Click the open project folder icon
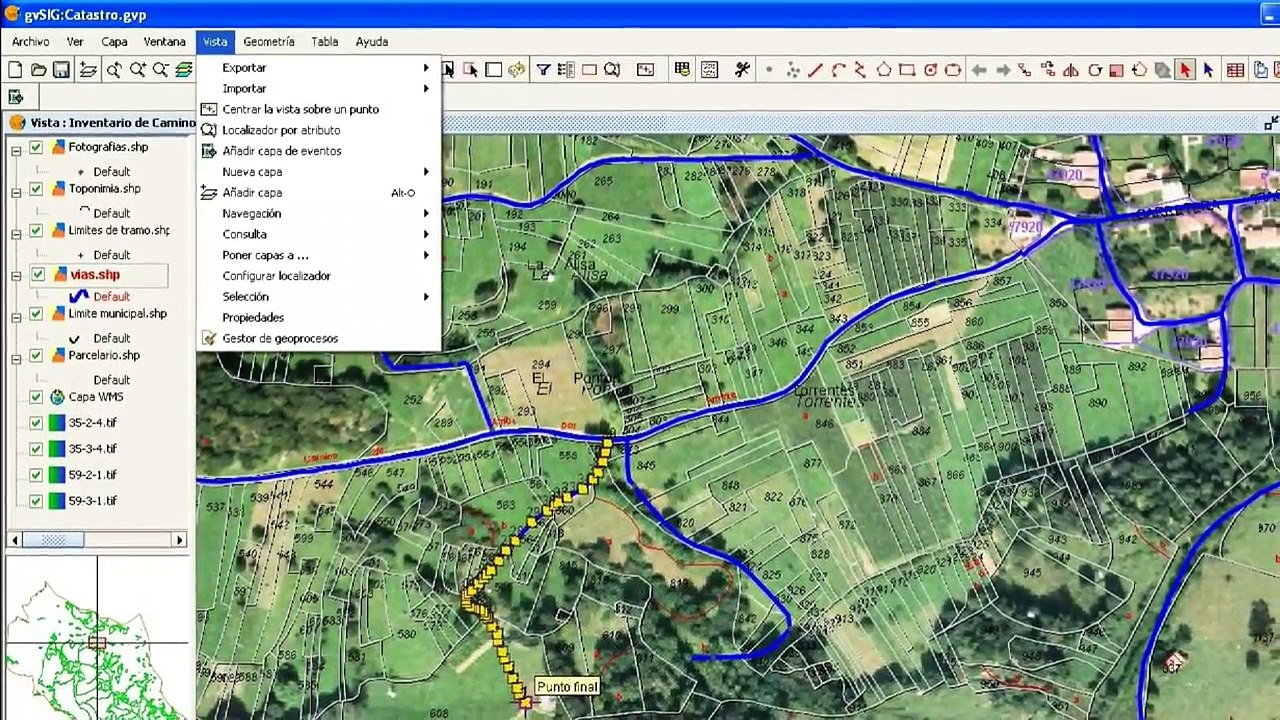This screenshot has height=720, width=1280. point(38,70)
